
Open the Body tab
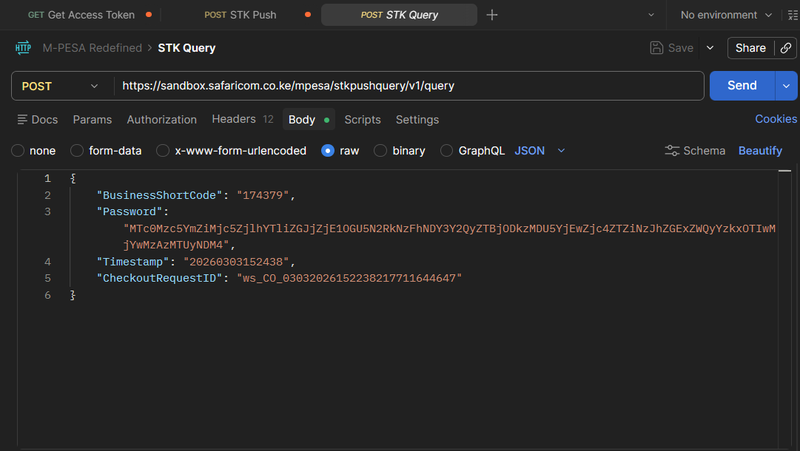(309, 119)
